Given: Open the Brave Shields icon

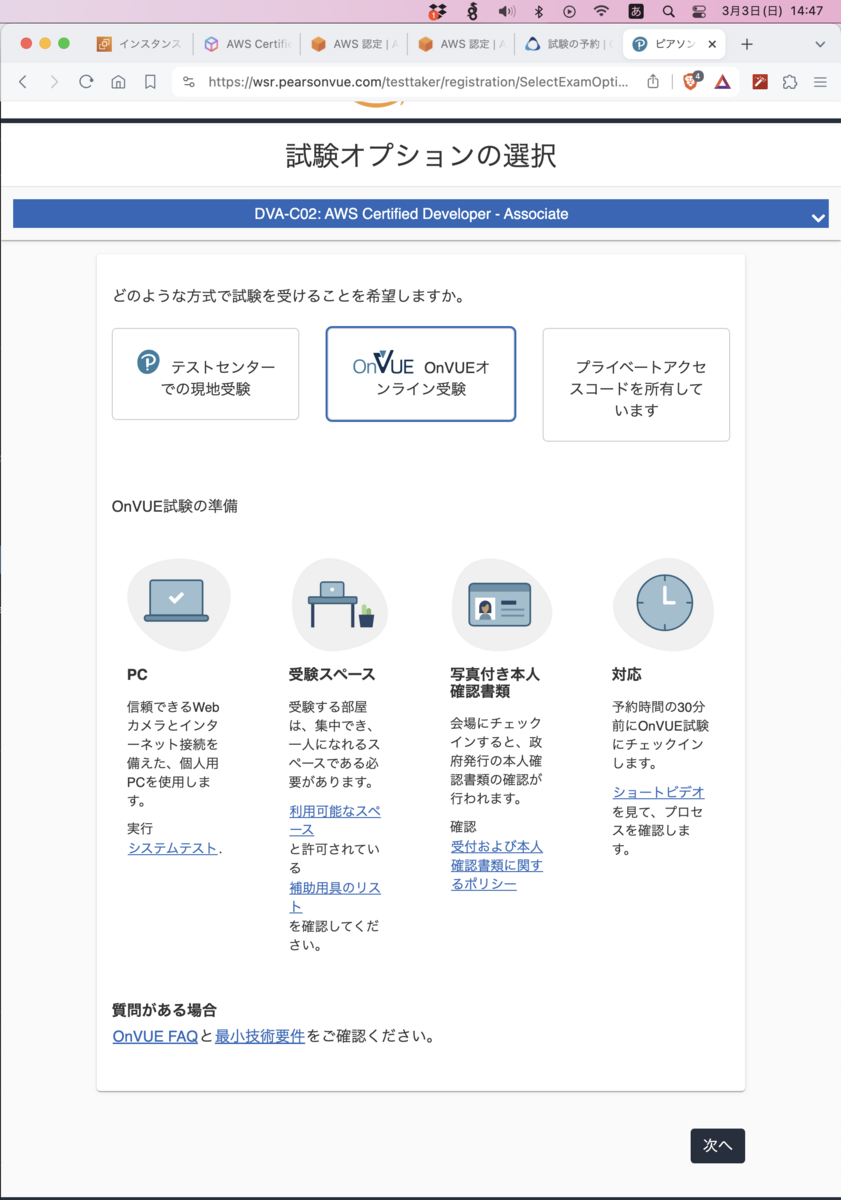Looking at the screenshot, I should tap(691, 81).
